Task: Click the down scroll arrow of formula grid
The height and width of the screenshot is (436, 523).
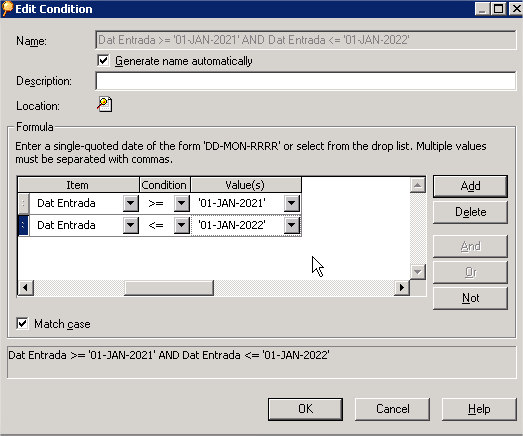Action: click(418, 272)
